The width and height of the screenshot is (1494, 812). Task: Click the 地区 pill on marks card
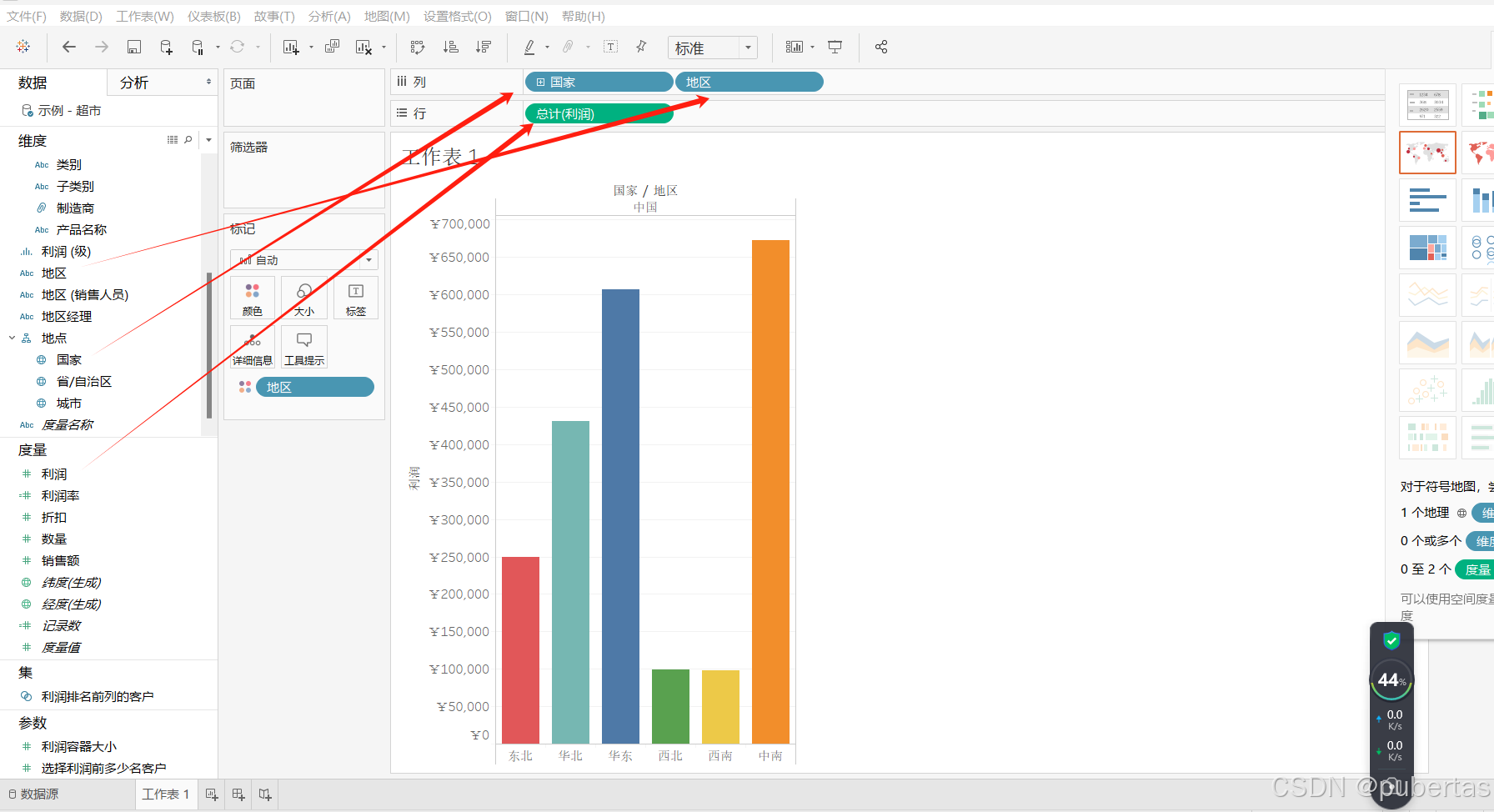coord(315,387)
